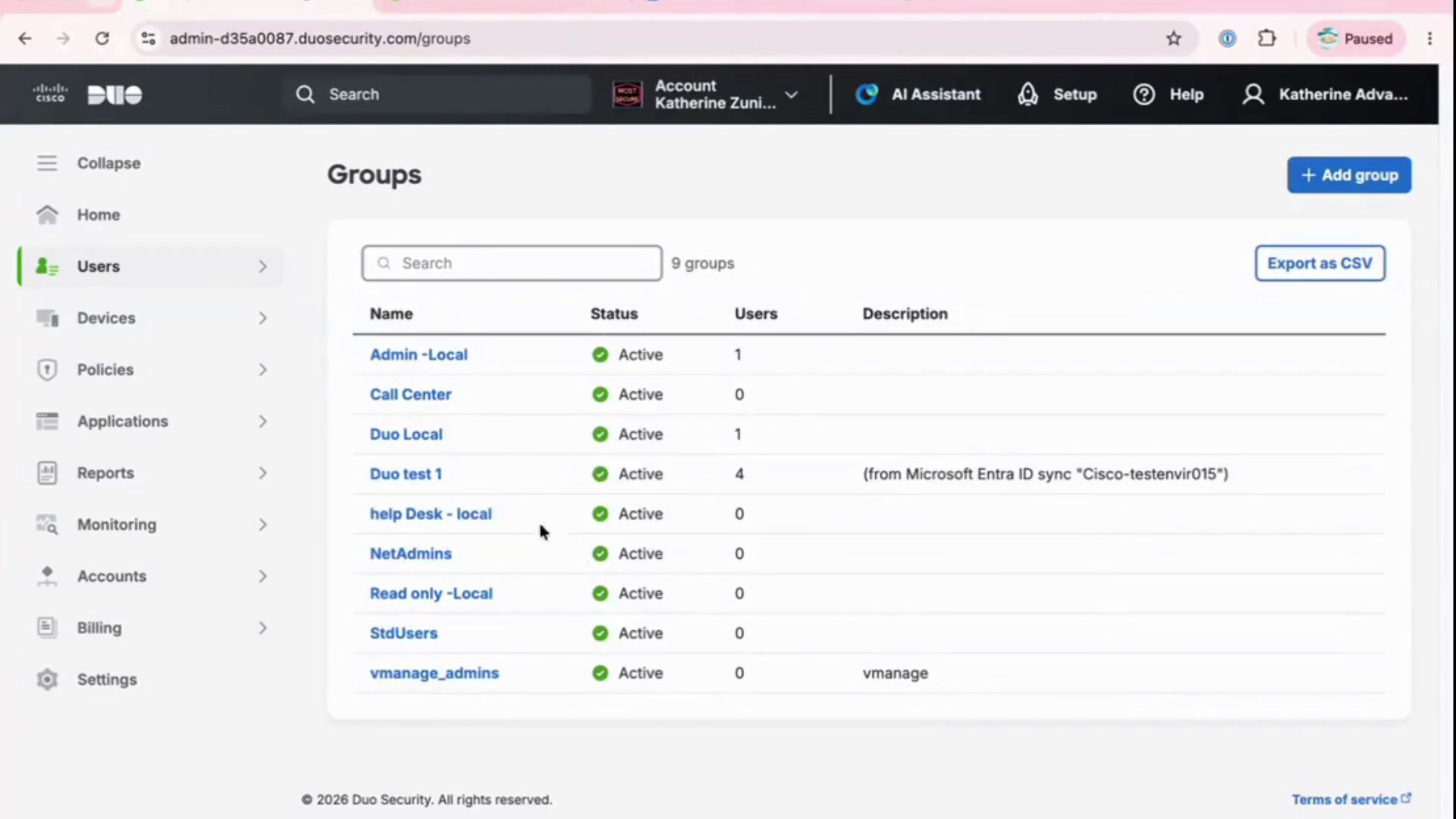The height and width of the screenshot is (819, 1456).
Task: Expand the Policies sidebar chevron
Action: 262,369
